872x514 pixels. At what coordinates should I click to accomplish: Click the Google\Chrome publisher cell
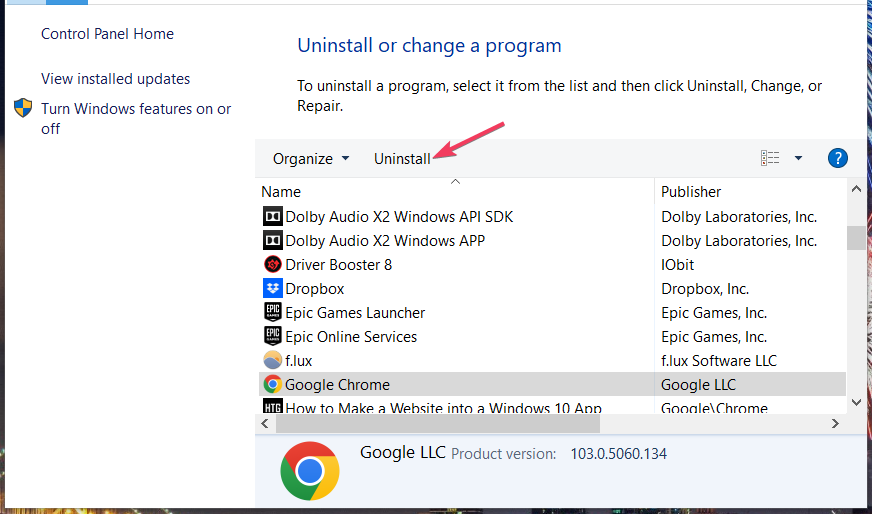(x=714, y=408)
